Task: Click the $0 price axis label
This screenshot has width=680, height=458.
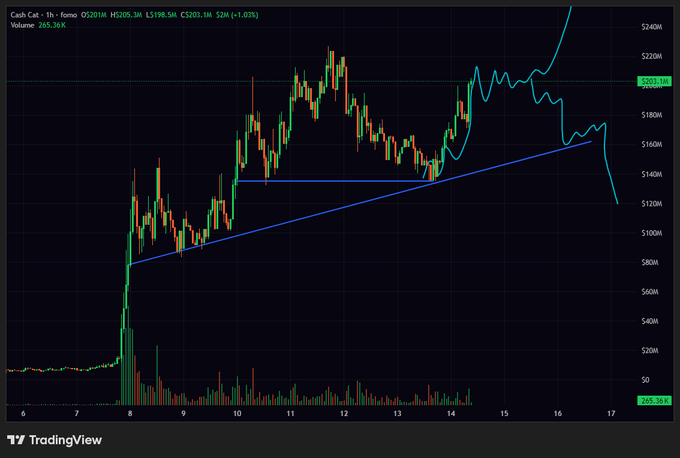Action: click(x=645, y=380)
